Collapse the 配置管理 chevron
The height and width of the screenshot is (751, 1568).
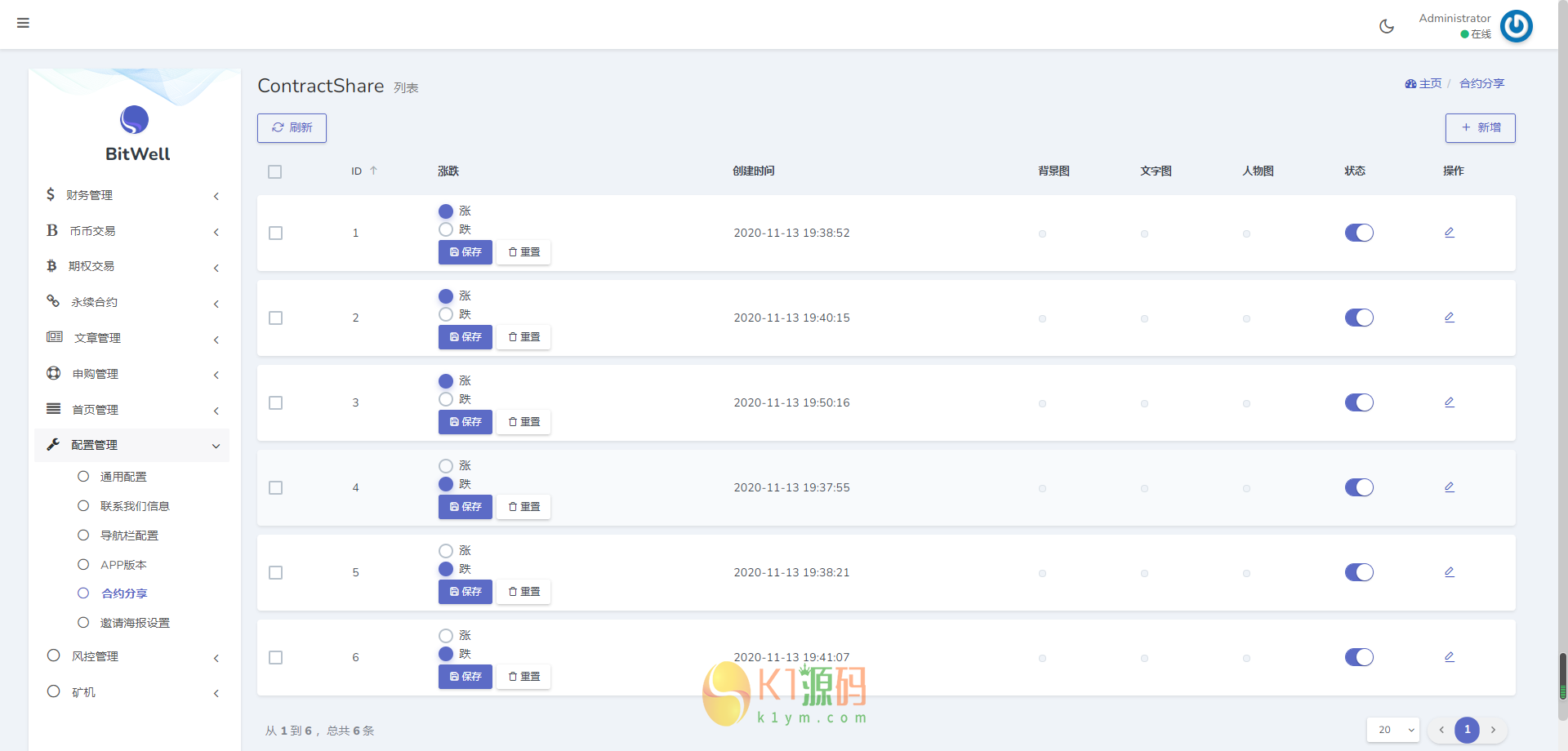pyautogui.click(x=216, y=446)
